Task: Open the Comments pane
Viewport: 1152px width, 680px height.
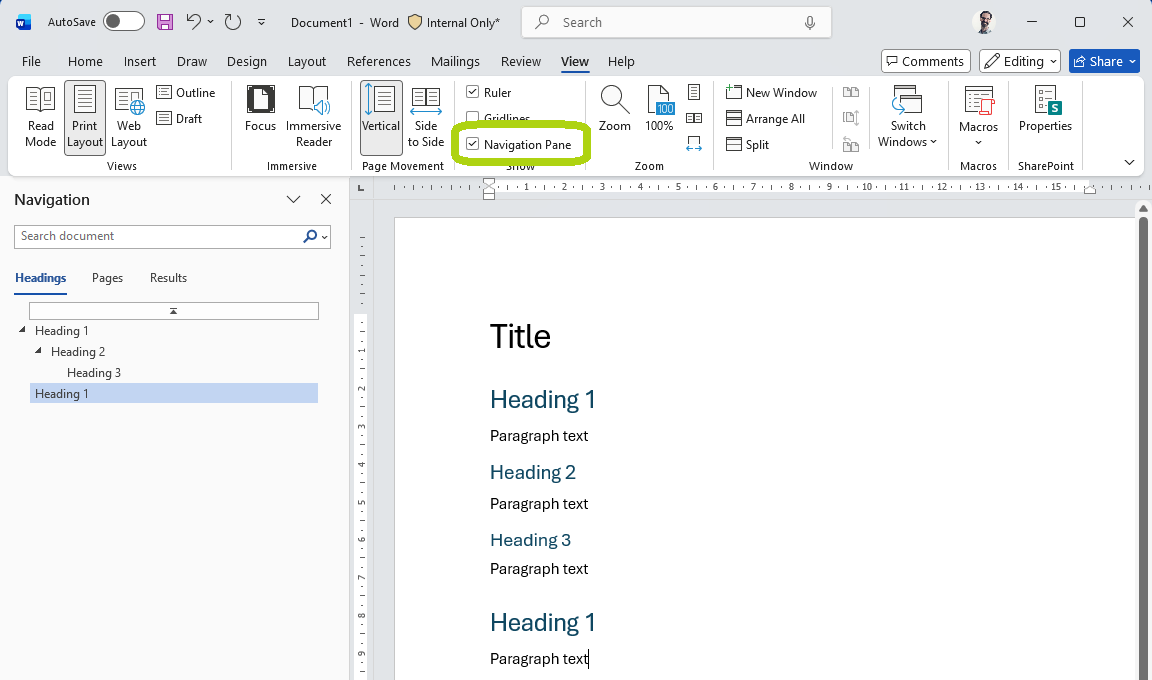Action: pos(926,61)
